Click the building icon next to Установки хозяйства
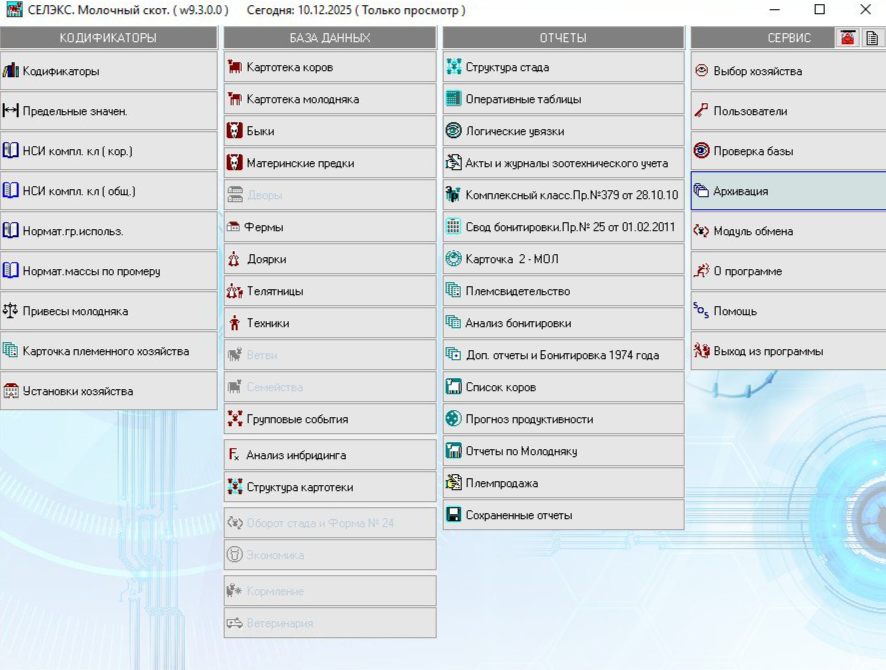This screenshot has width=886, height=670. tap(11, 390)
